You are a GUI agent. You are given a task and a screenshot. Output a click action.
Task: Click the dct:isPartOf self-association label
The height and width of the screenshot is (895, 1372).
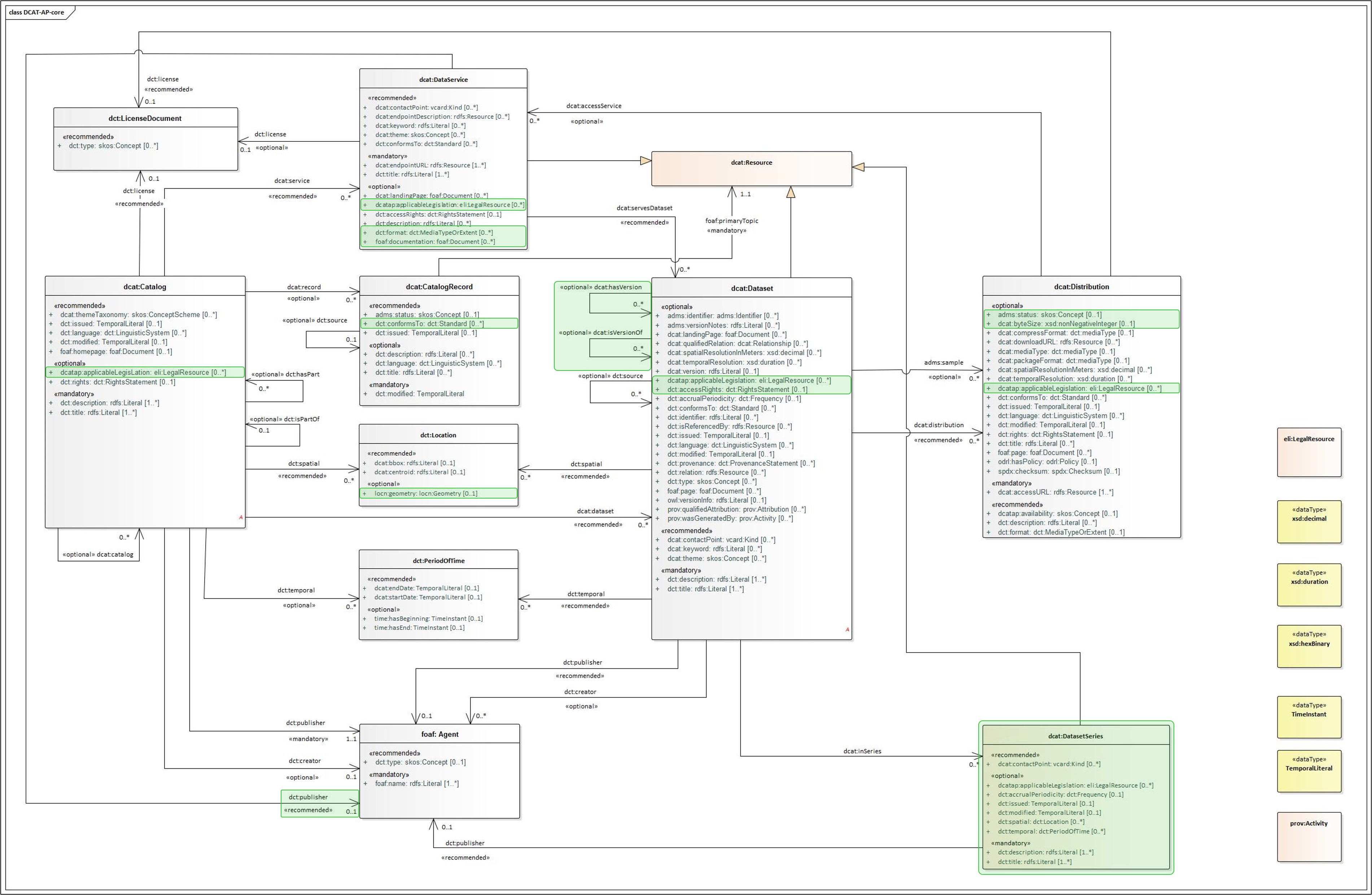[x=301, y=419]
